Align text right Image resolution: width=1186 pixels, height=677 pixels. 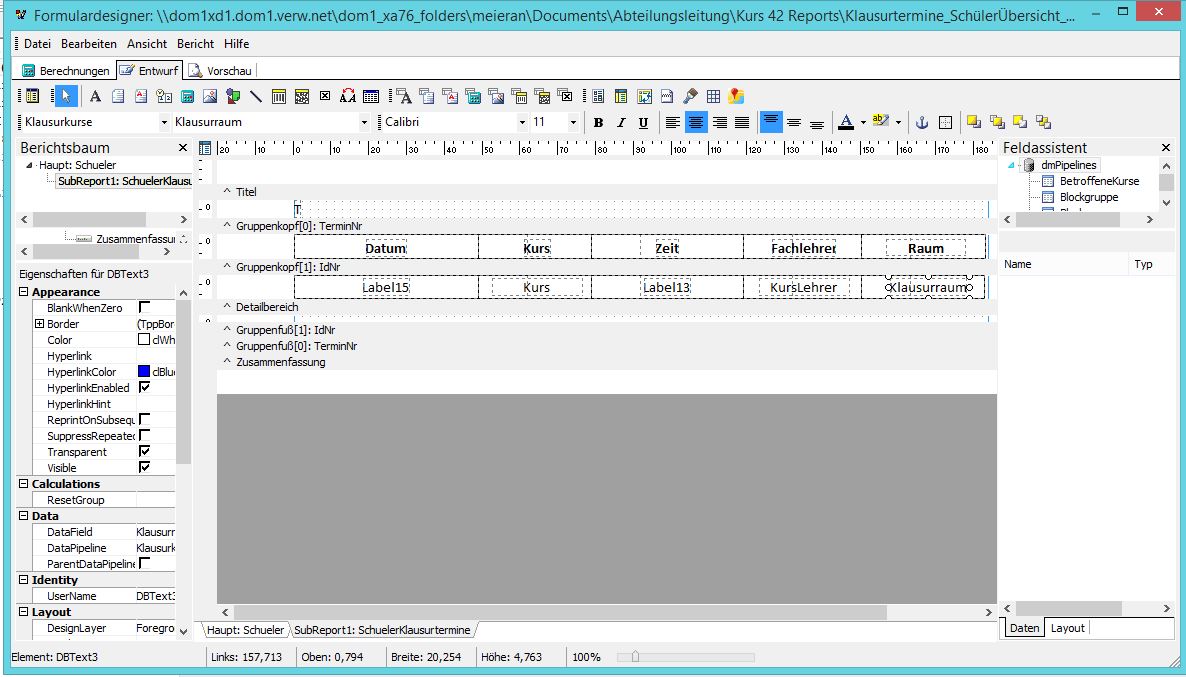(719, 122)
